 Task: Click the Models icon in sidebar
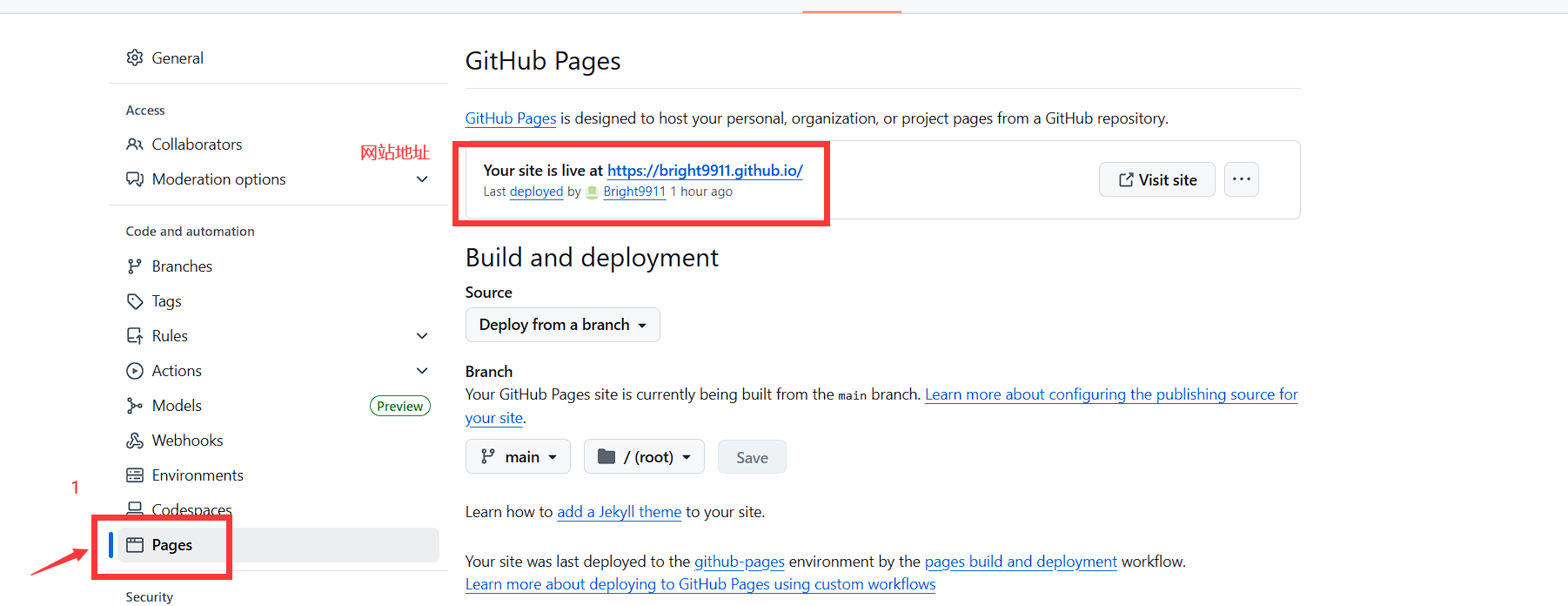tap(135, 405)
